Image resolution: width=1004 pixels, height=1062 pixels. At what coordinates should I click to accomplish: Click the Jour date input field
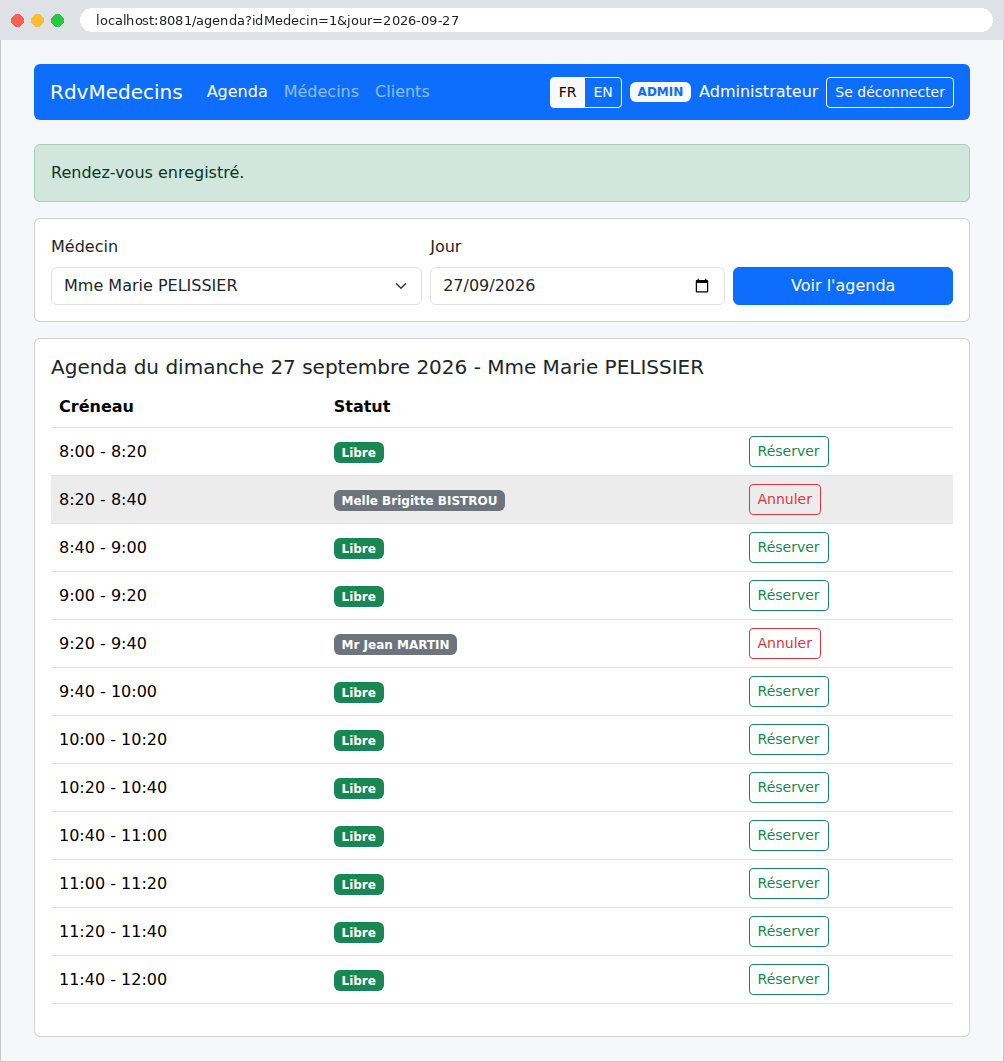tap(577, 286)
